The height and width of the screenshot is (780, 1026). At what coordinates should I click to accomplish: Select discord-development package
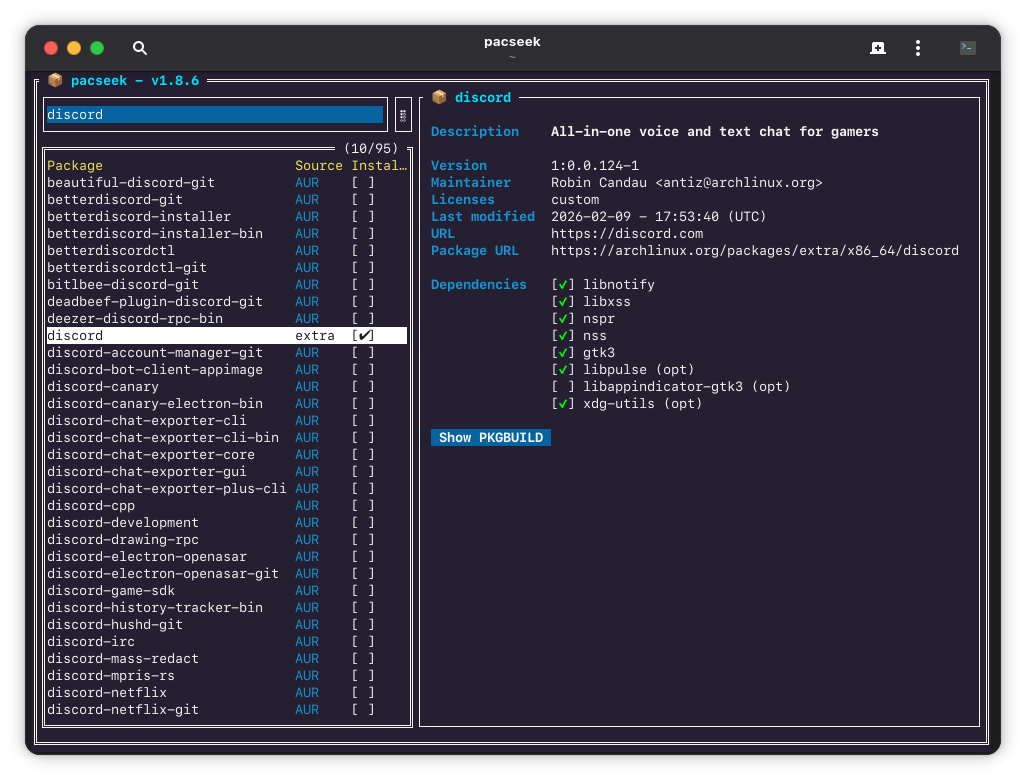(226, 523)
